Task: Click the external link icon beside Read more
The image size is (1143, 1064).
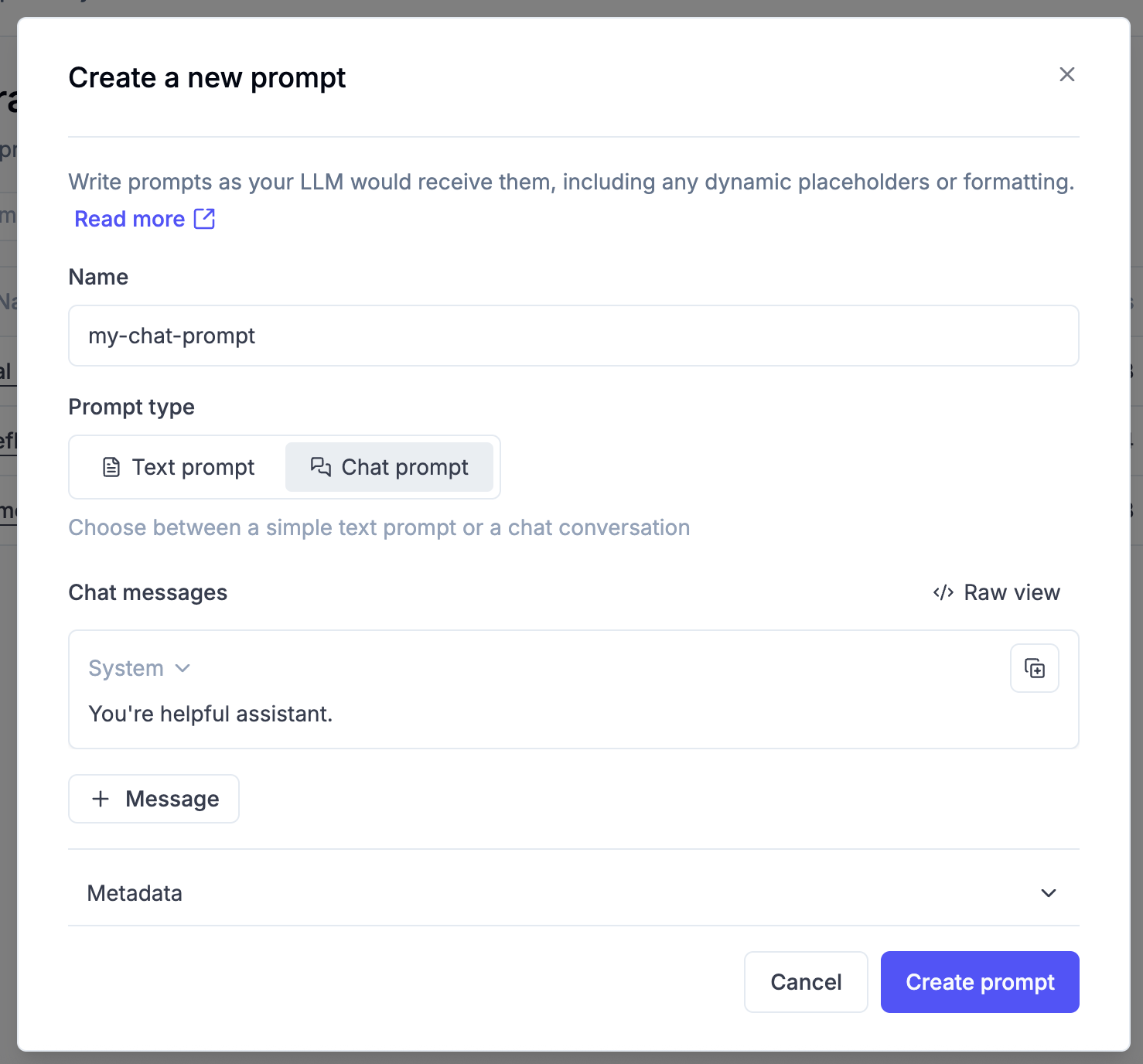Action: pyautogui.click(x=204, y=219)
